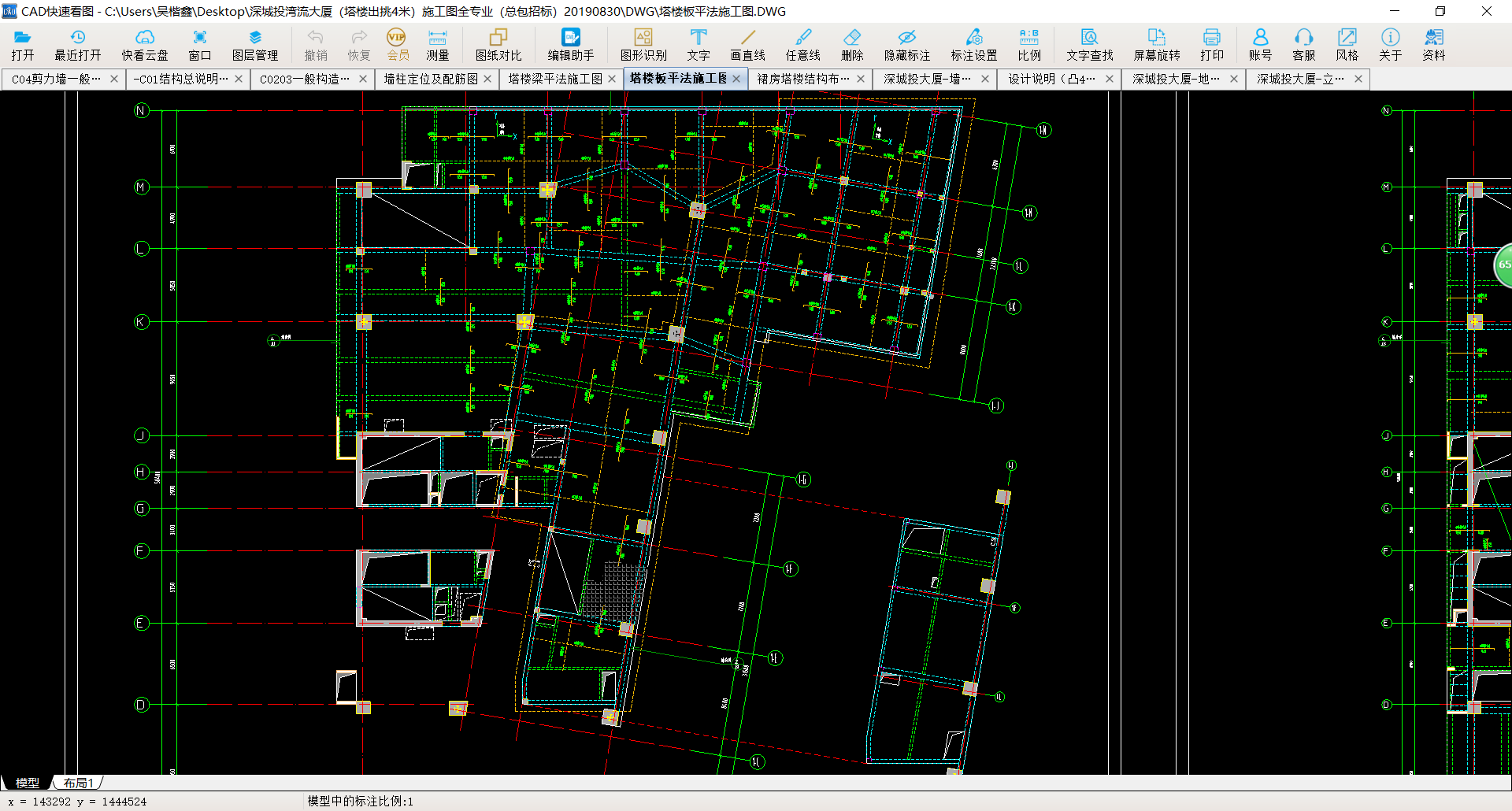Click grid axis bubble D on left

[142, 705]
